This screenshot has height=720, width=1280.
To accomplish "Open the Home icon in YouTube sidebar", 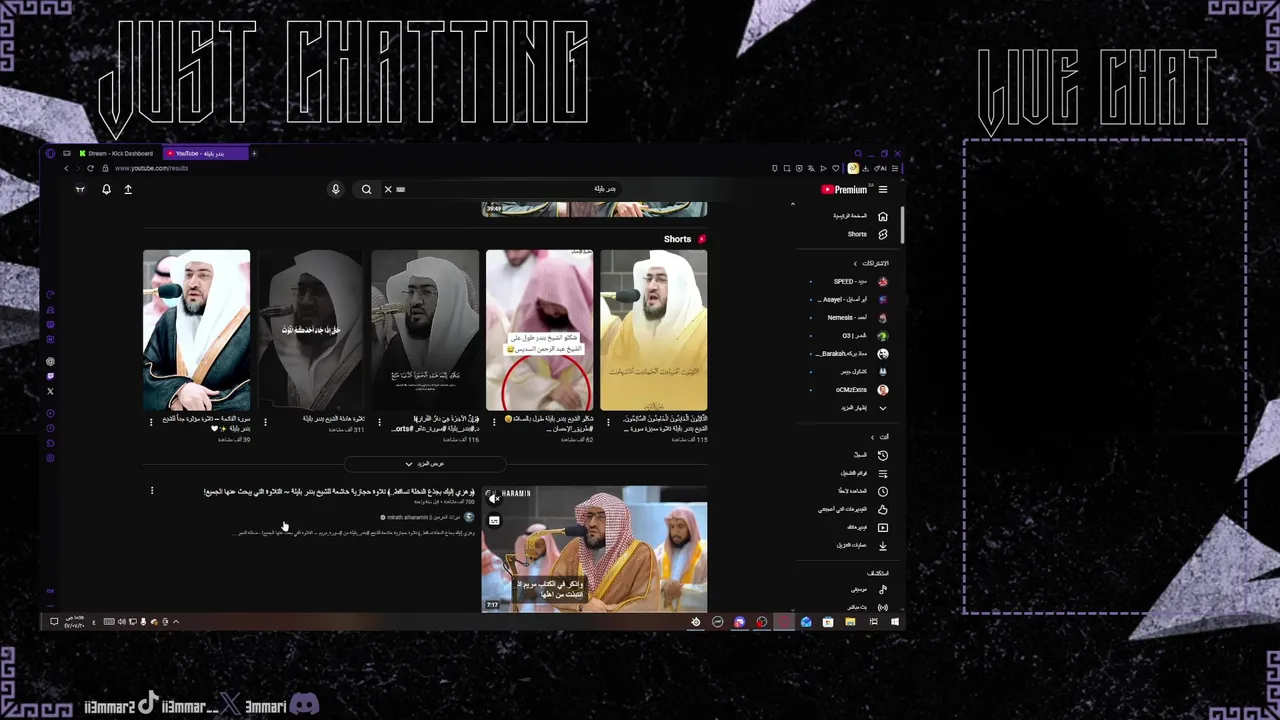I will click(883, 216).
